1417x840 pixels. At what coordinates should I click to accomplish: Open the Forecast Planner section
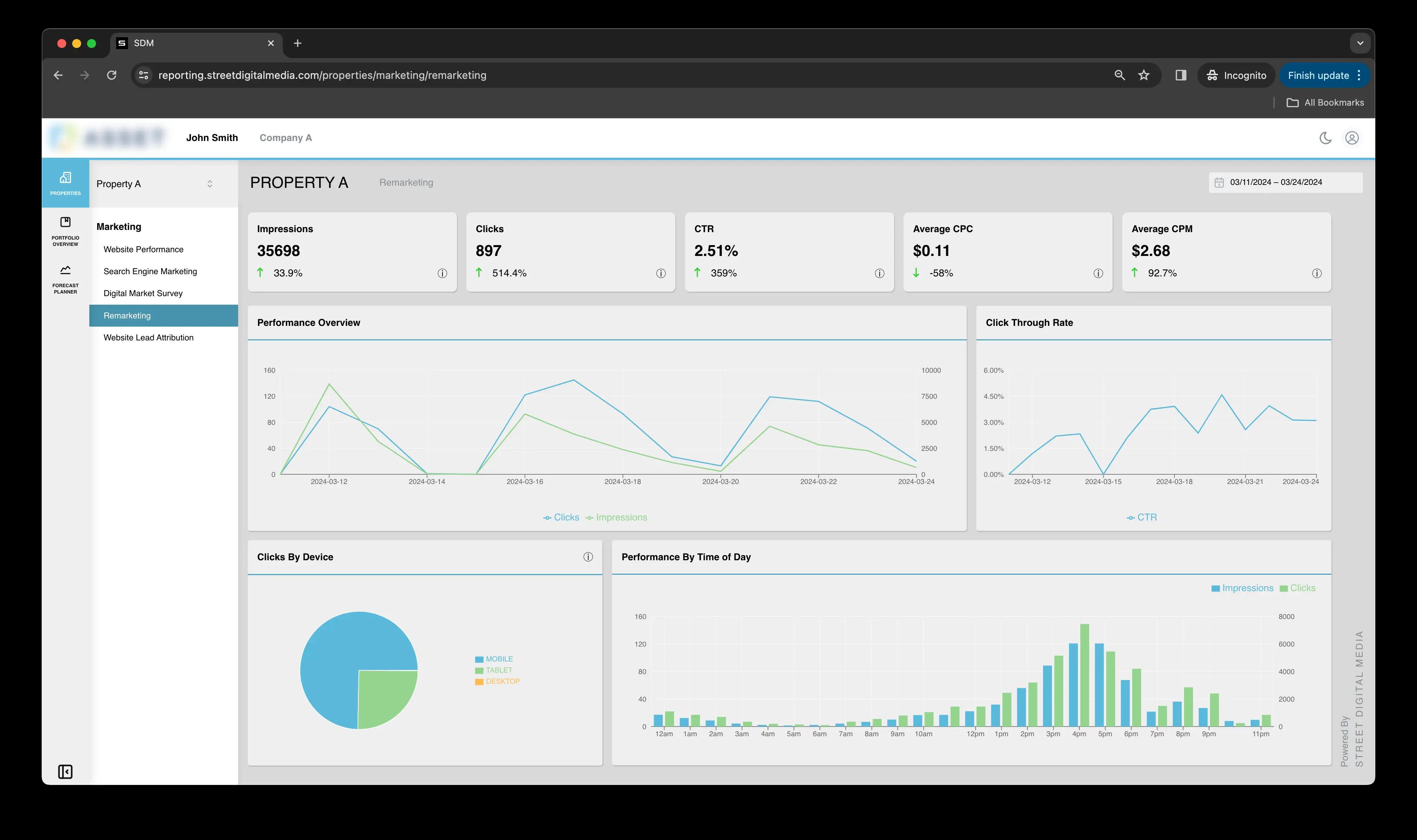[x=65, y=279]
